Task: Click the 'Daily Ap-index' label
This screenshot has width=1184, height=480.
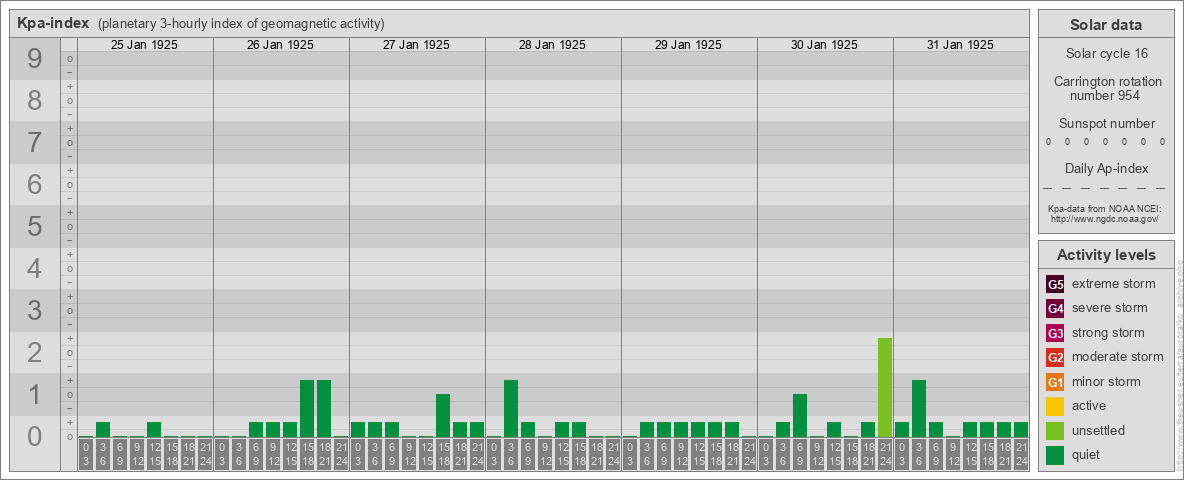Action: tap(1106, 168)
